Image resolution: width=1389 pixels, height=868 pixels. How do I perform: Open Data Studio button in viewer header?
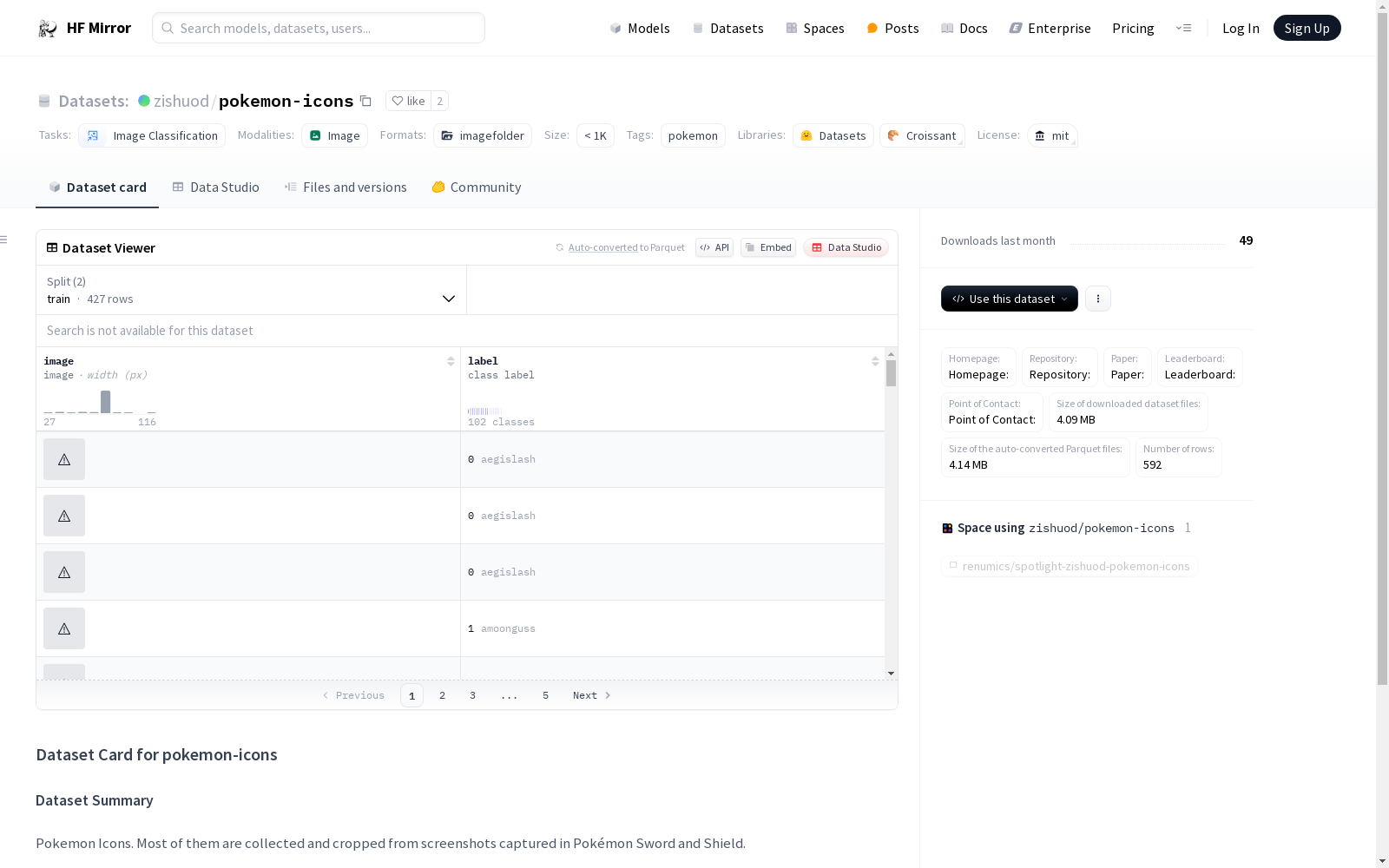click(x=846, y=247)
